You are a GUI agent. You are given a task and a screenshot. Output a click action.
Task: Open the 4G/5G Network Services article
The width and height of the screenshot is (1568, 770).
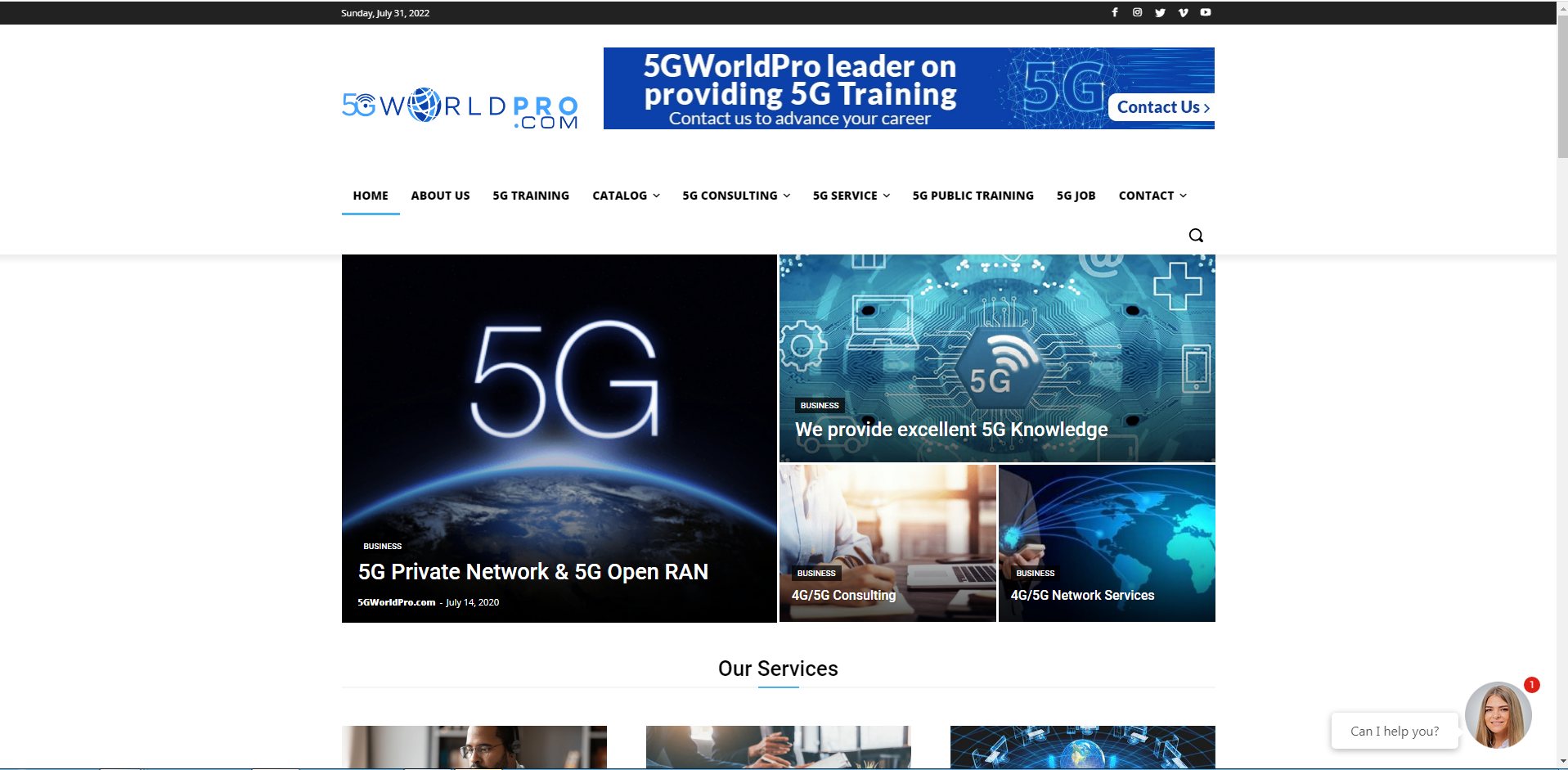(1082, 595)
